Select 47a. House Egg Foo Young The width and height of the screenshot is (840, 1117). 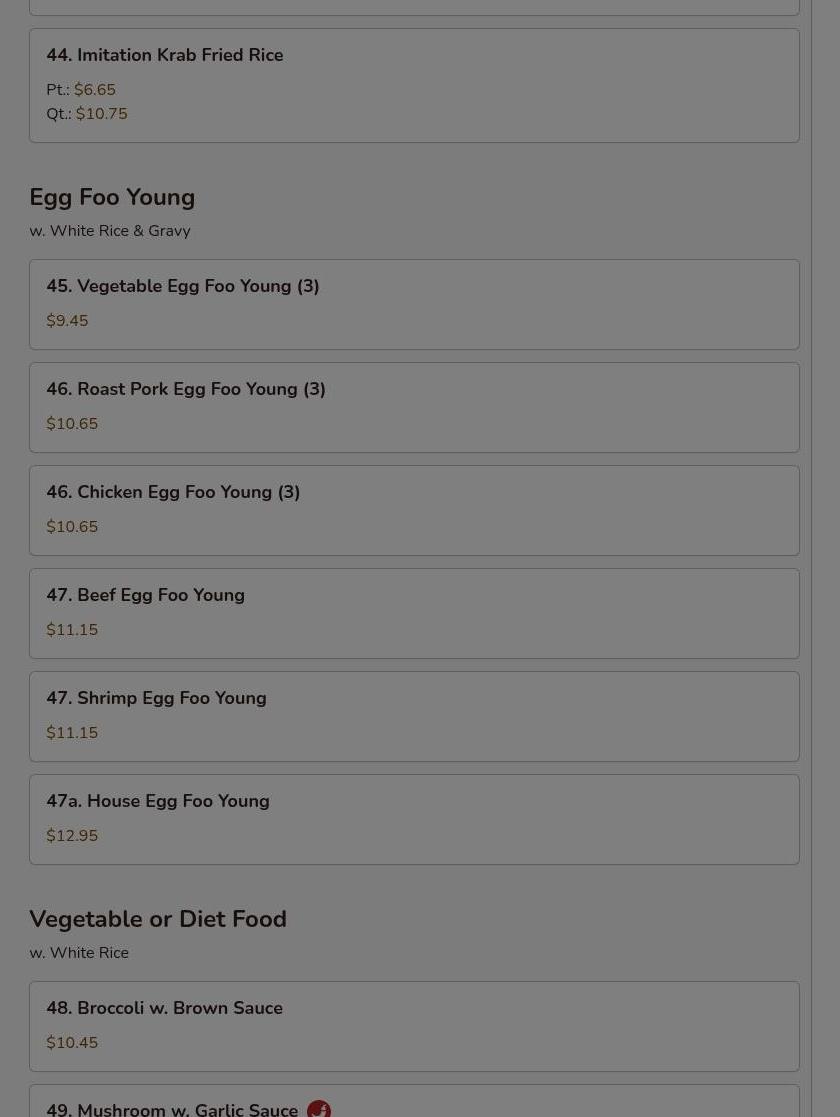pos(158,802)
